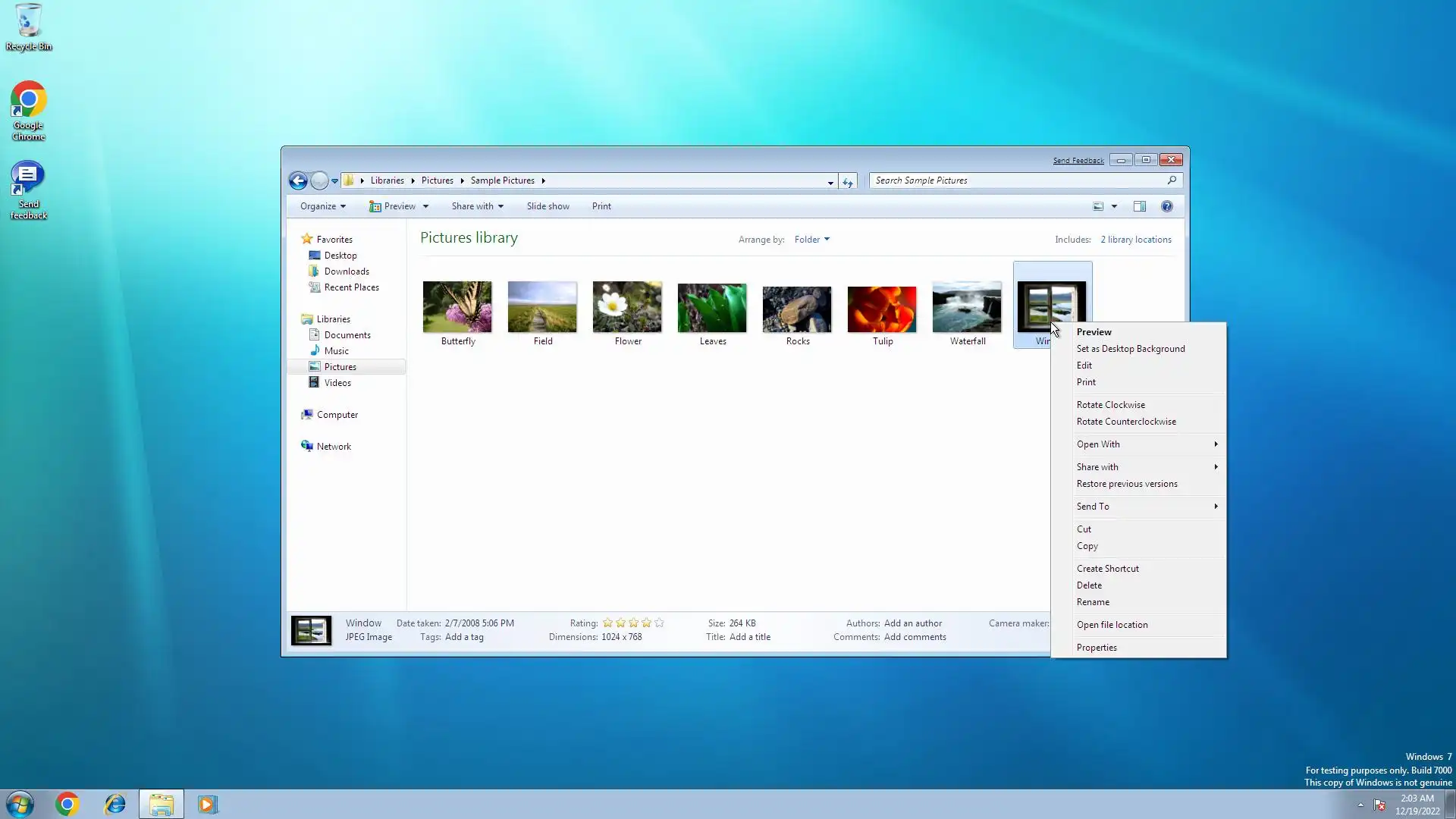
Task: Open the Arrange by Folder dropdown
Action: (x=811, y=240)
